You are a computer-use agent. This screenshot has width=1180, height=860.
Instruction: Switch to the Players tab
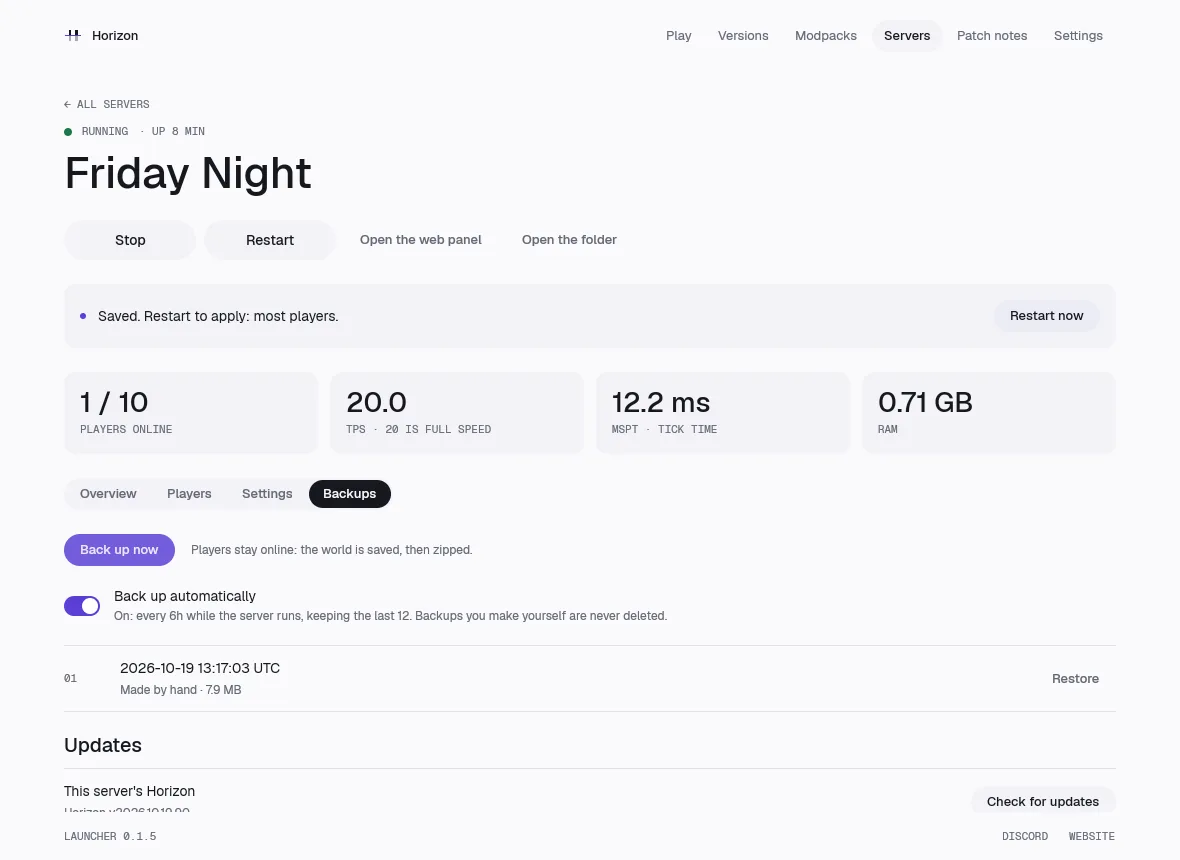(x=189, y=494)
